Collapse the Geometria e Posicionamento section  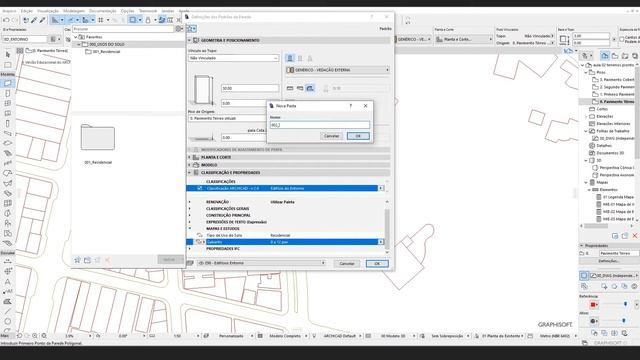(189, 40)
